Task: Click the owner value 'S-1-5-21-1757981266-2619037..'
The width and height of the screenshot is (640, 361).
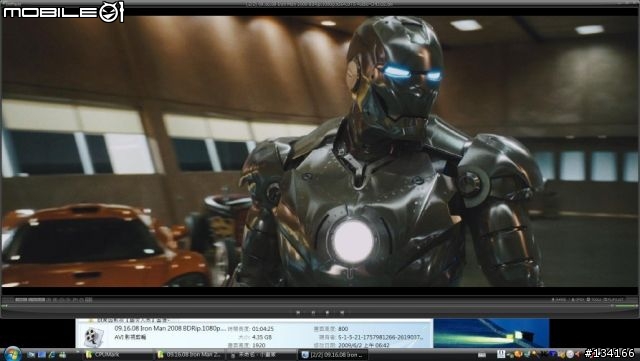Action: coord(381,337)
